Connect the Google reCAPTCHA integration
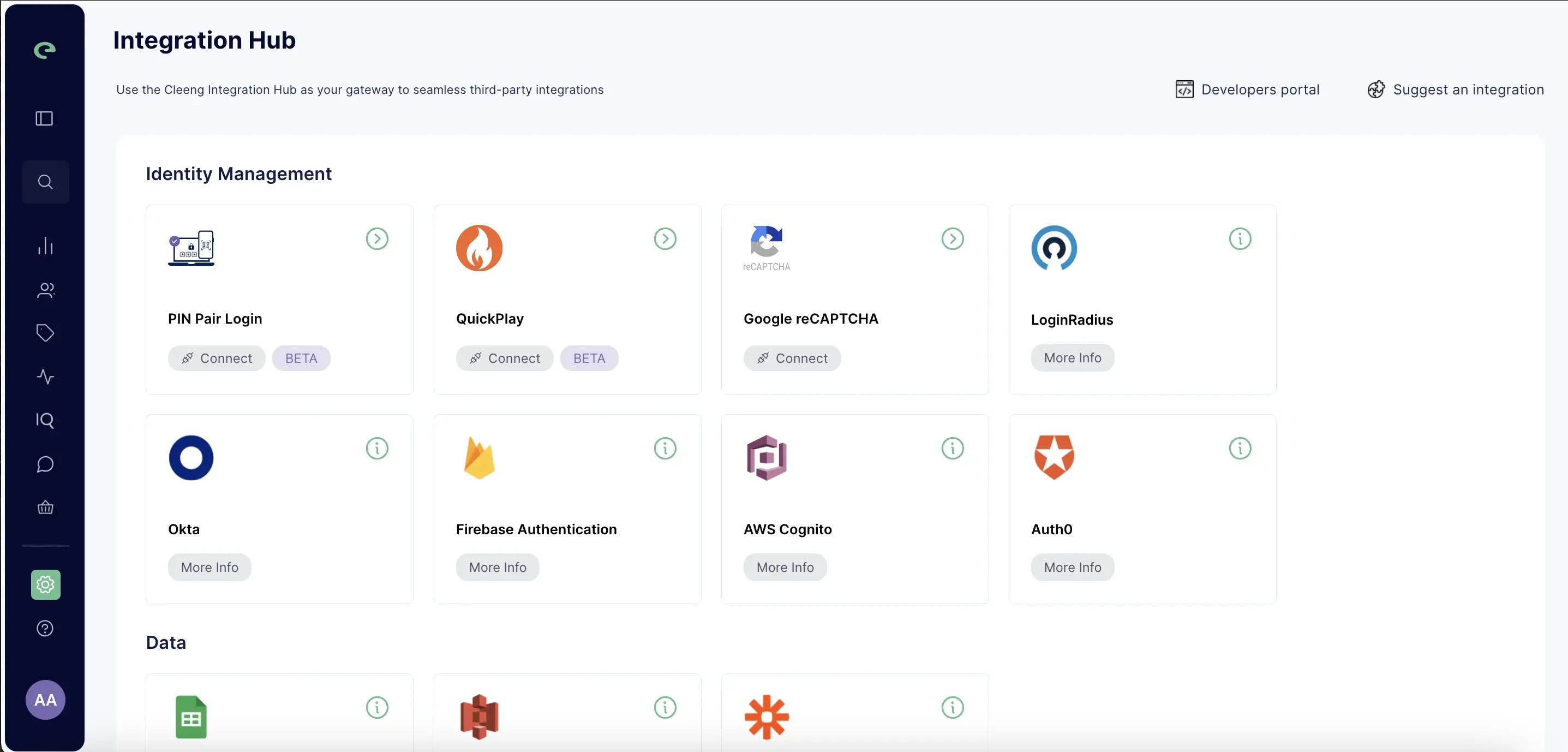The width and height of the screenshot is (1568, 752). pos(791,358)
